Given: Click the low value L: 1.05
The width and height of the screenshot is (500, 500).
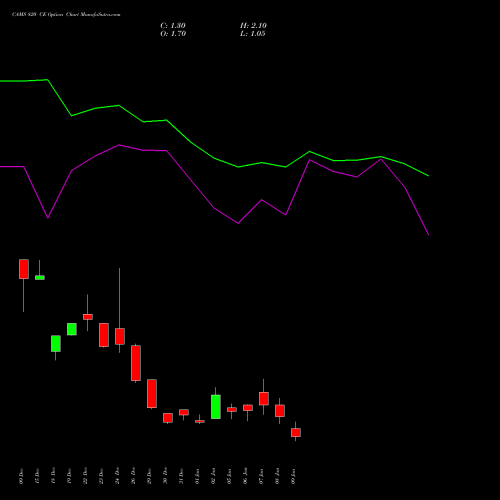Looking at the screenshot, I should [x=253, y=34].
